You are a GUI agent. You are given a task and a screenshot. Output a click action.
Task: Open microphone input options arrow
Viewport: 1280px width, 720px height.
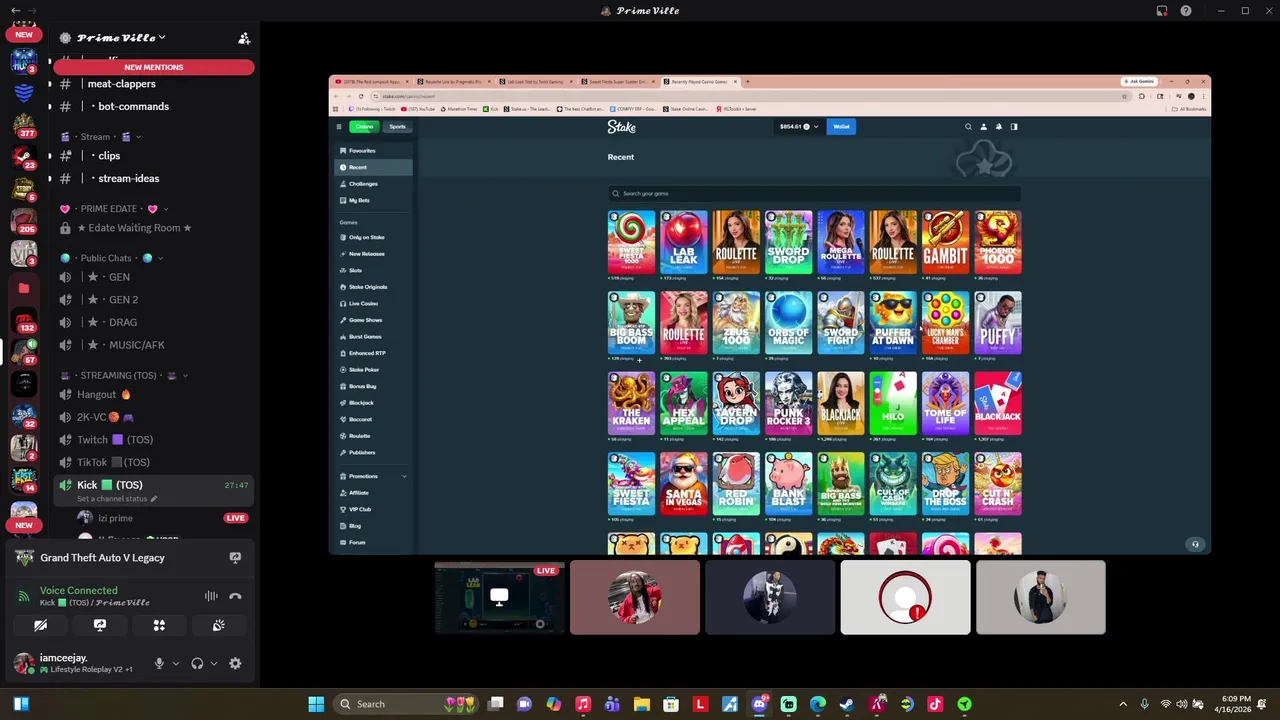[x=175, y=663]
